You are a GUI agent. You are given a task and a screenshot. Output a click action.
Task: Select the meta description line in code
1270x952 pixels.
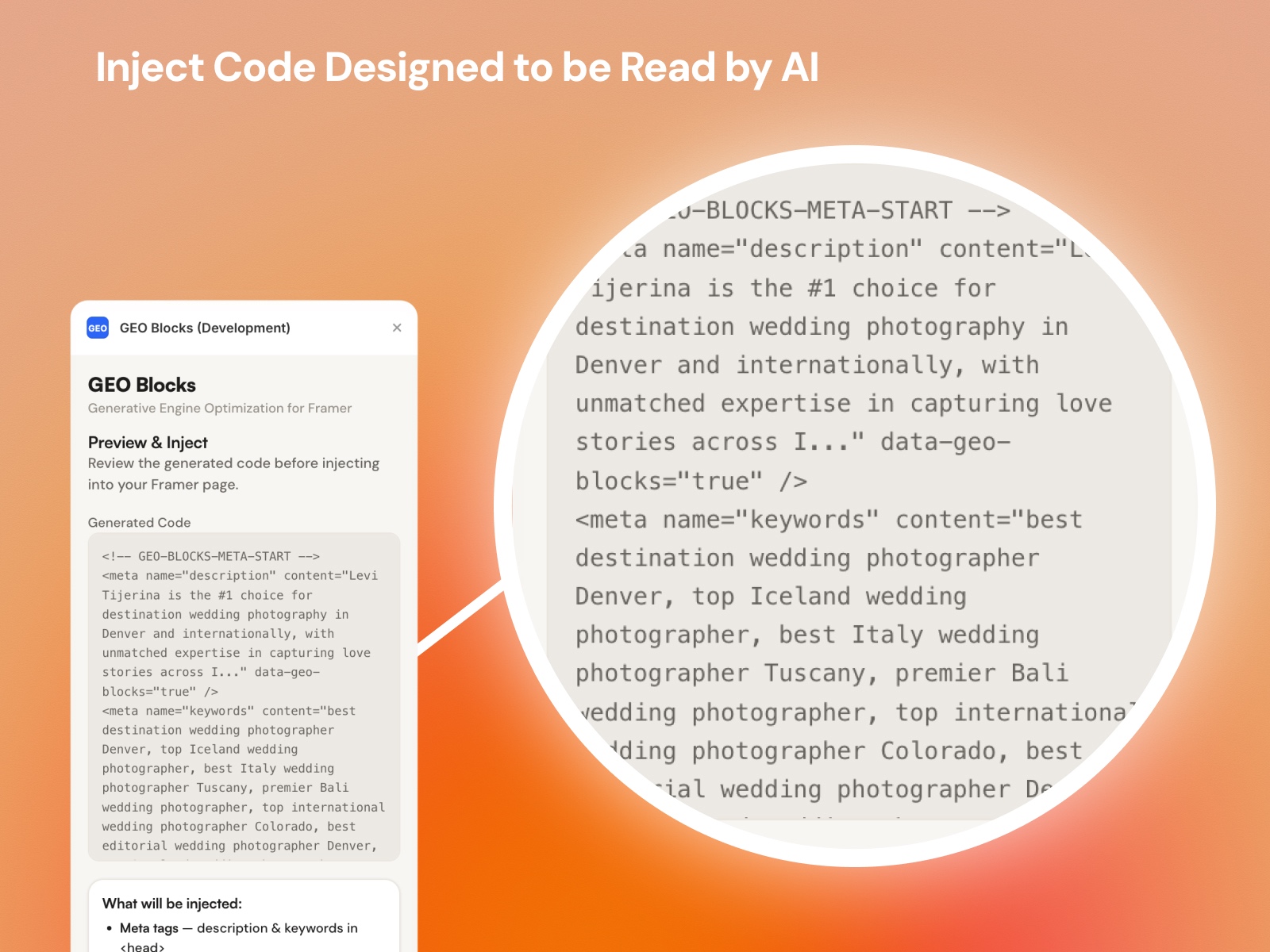pos(238,576)
